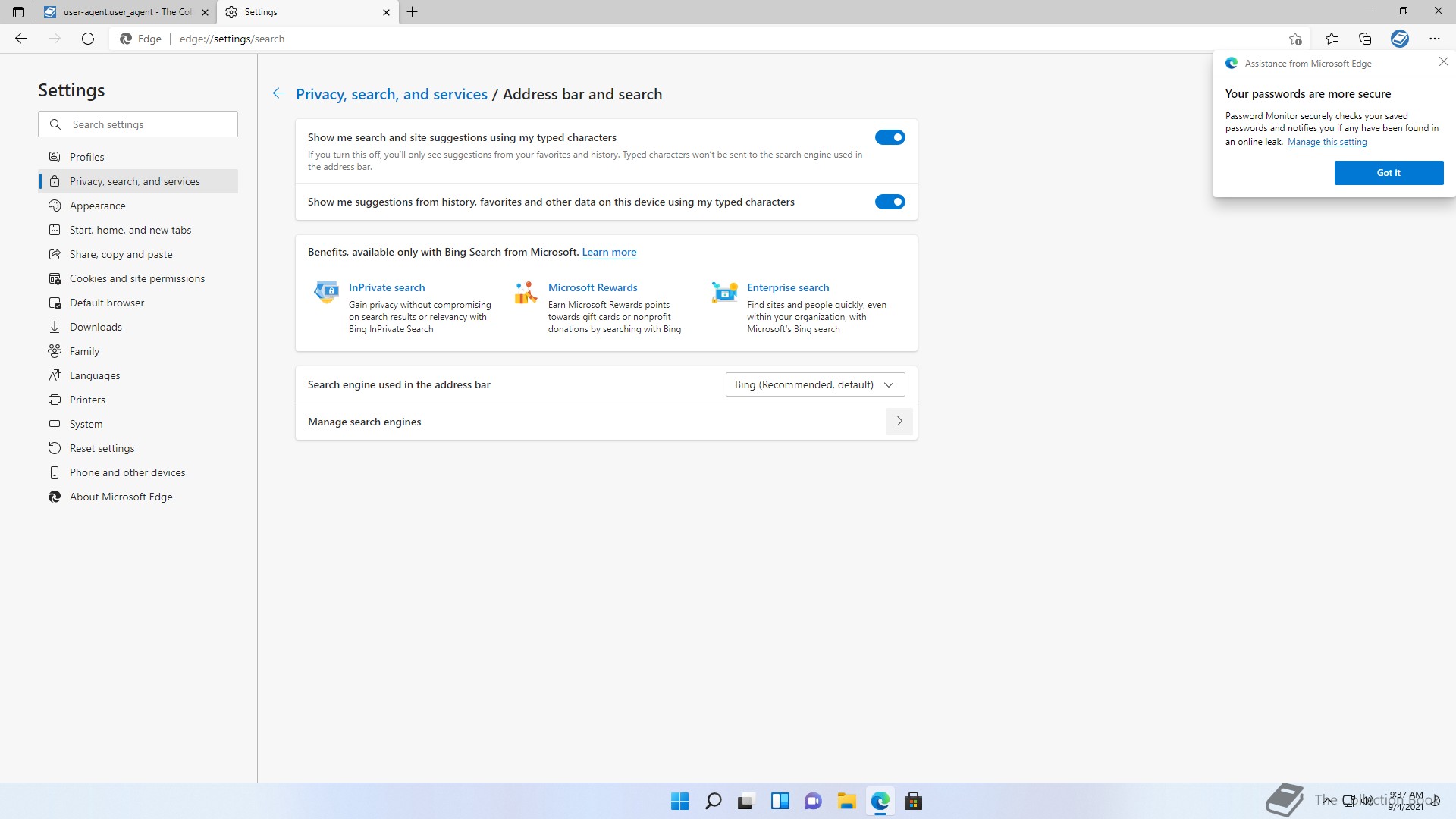Go back using arrow beside Privacy heading

(x=279, y=93)
